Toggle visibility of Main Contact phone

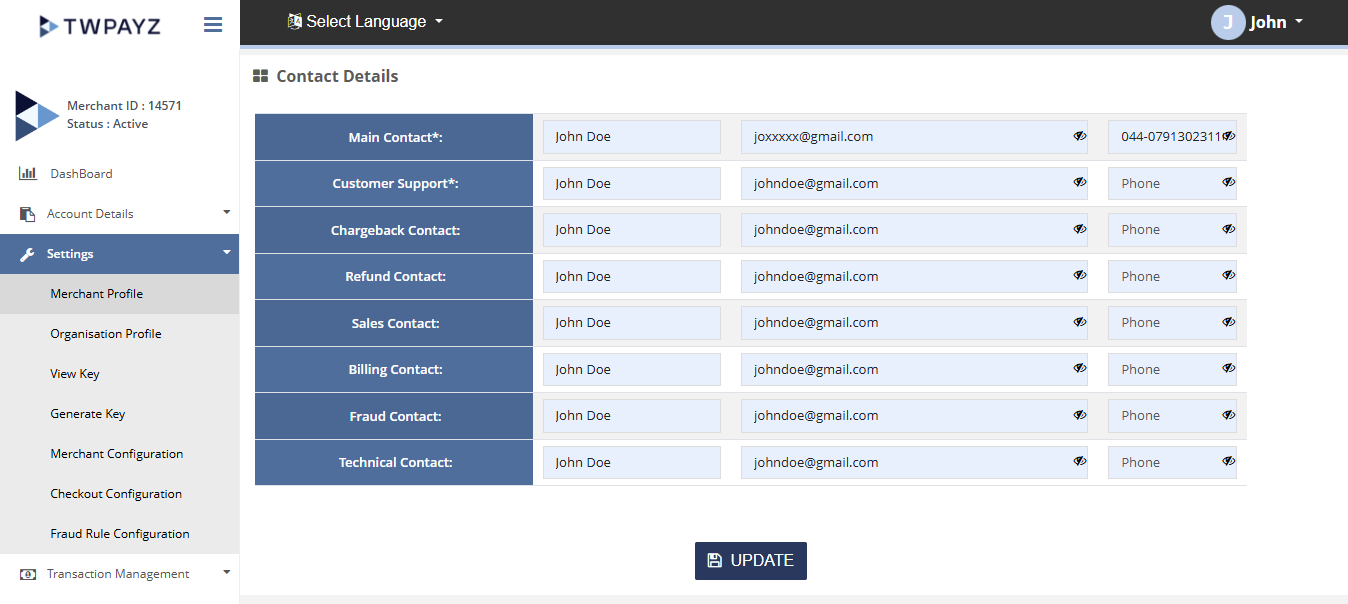pyautogui.click(x=1228, y=136)
